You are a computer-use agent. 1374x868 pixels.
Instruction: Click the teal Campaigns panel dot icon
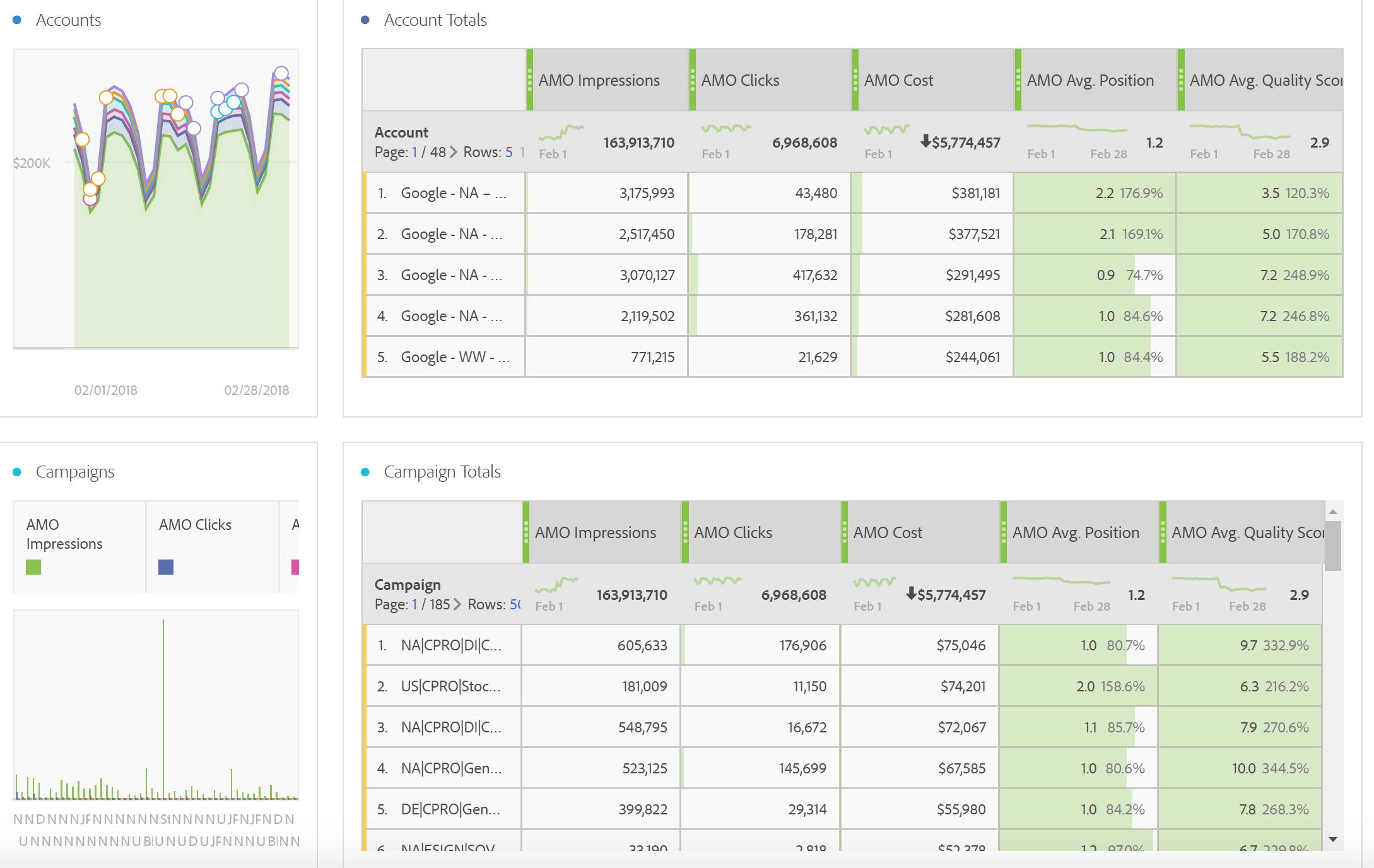coord(17,472)
